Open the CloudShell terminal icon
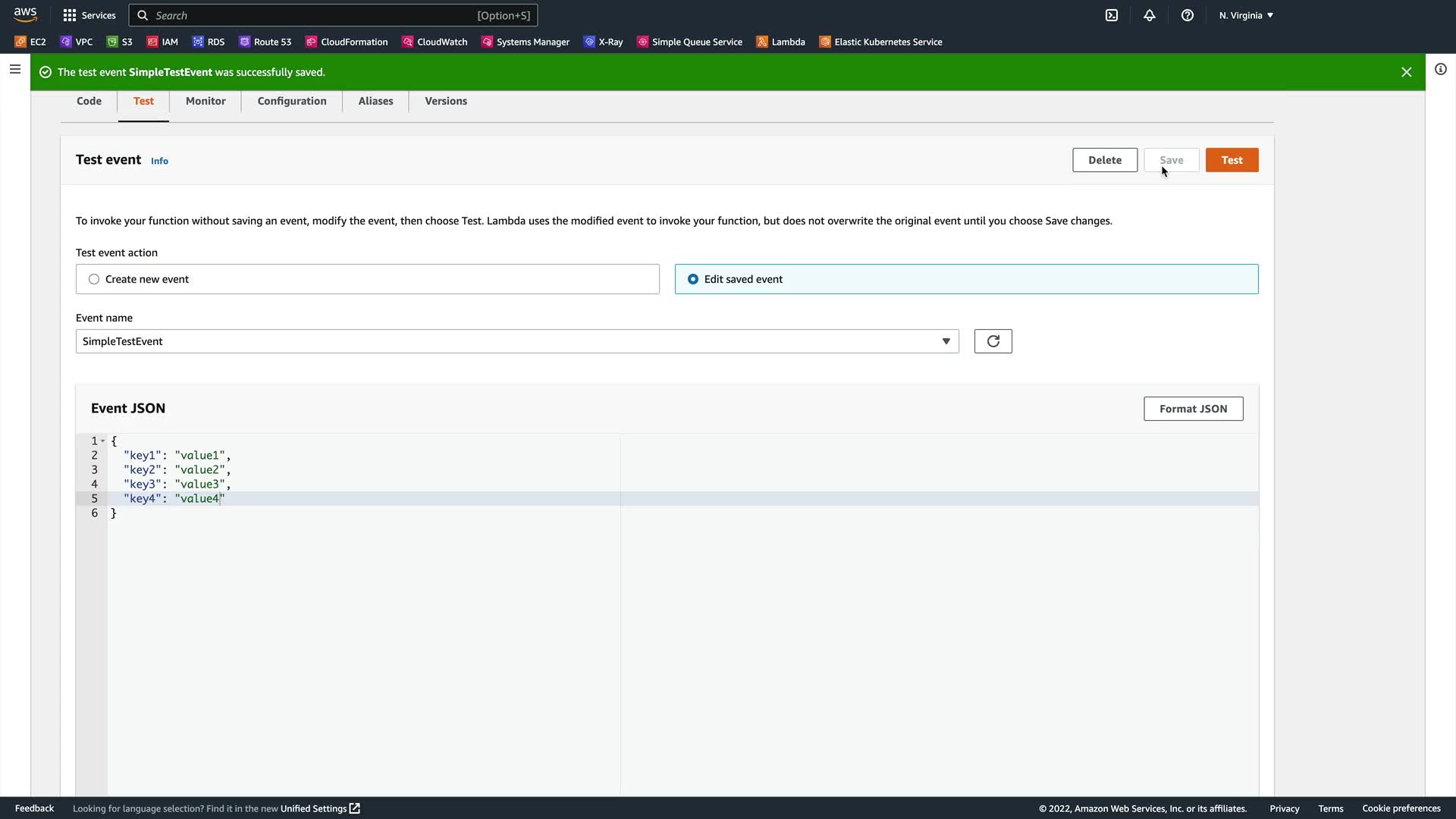 point(1112,15)
